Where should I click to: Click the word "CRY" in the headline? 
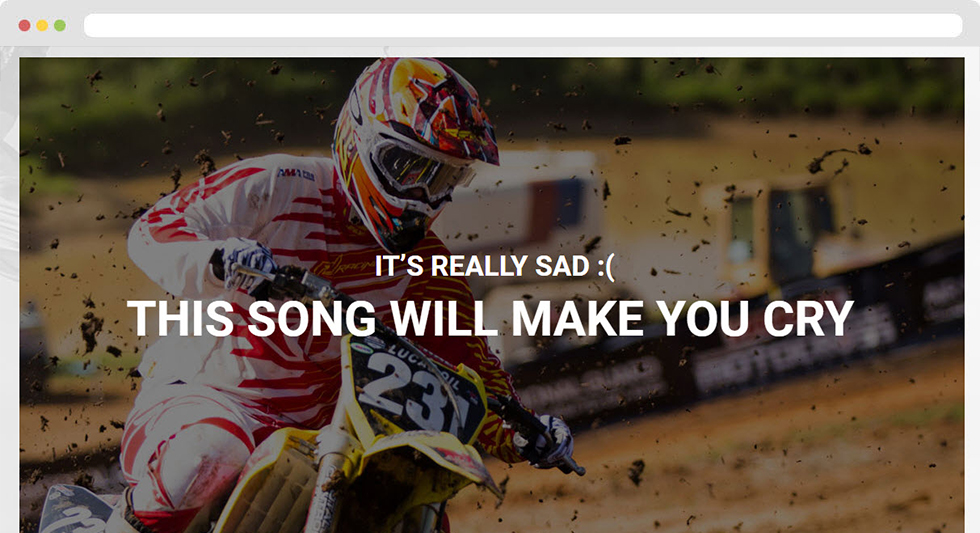tap(809, 319)
